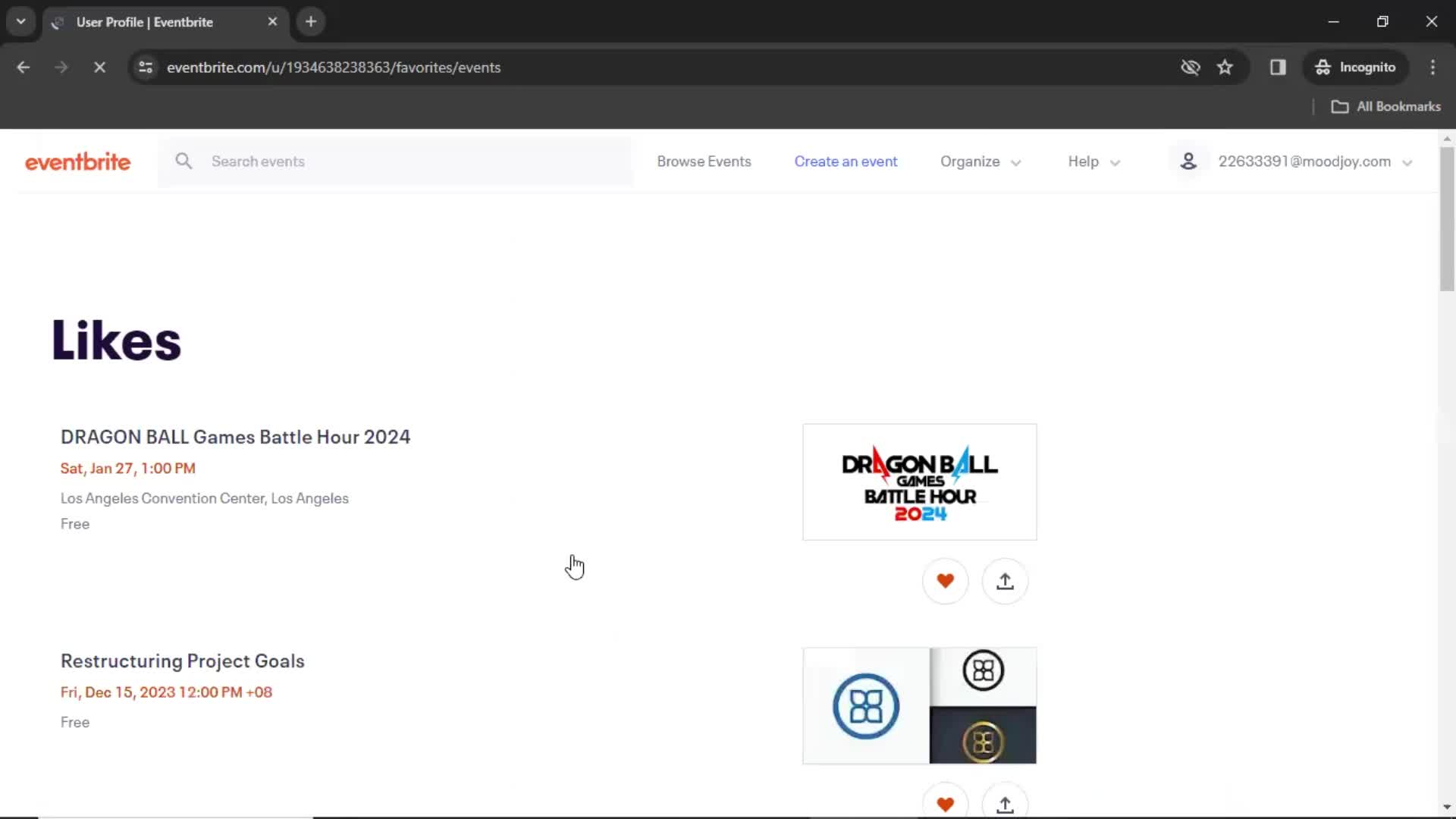Click the user profile avatar icon

click(x=1188, y=161)
